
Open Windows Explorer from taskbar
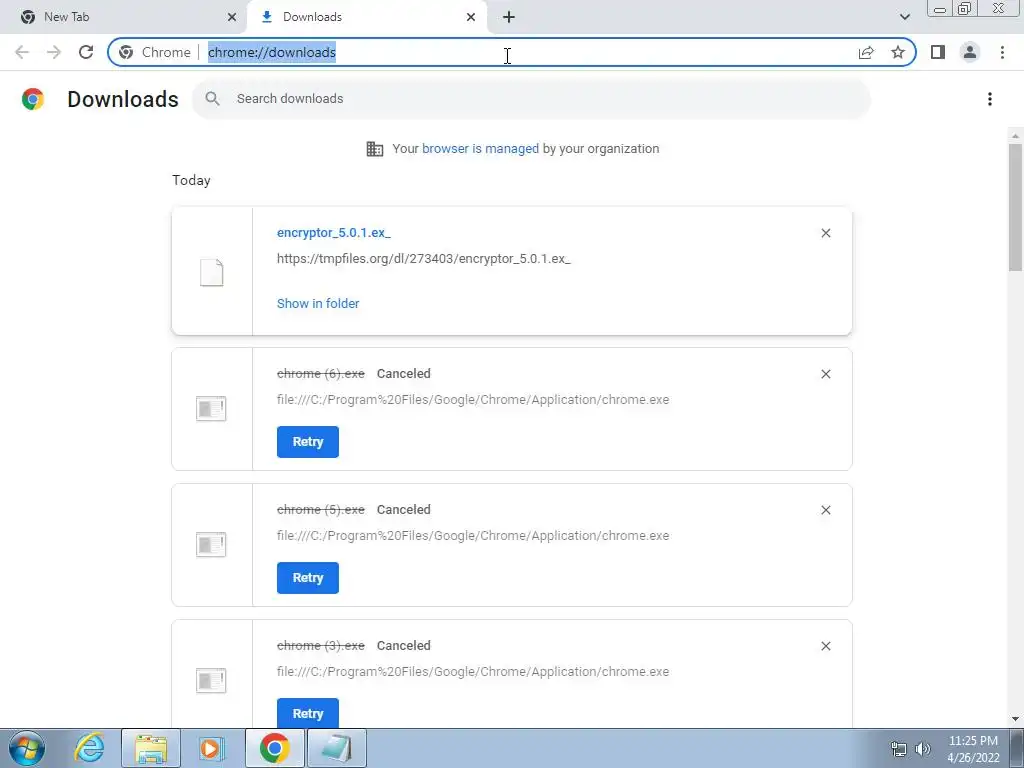[x=151, y=748]
